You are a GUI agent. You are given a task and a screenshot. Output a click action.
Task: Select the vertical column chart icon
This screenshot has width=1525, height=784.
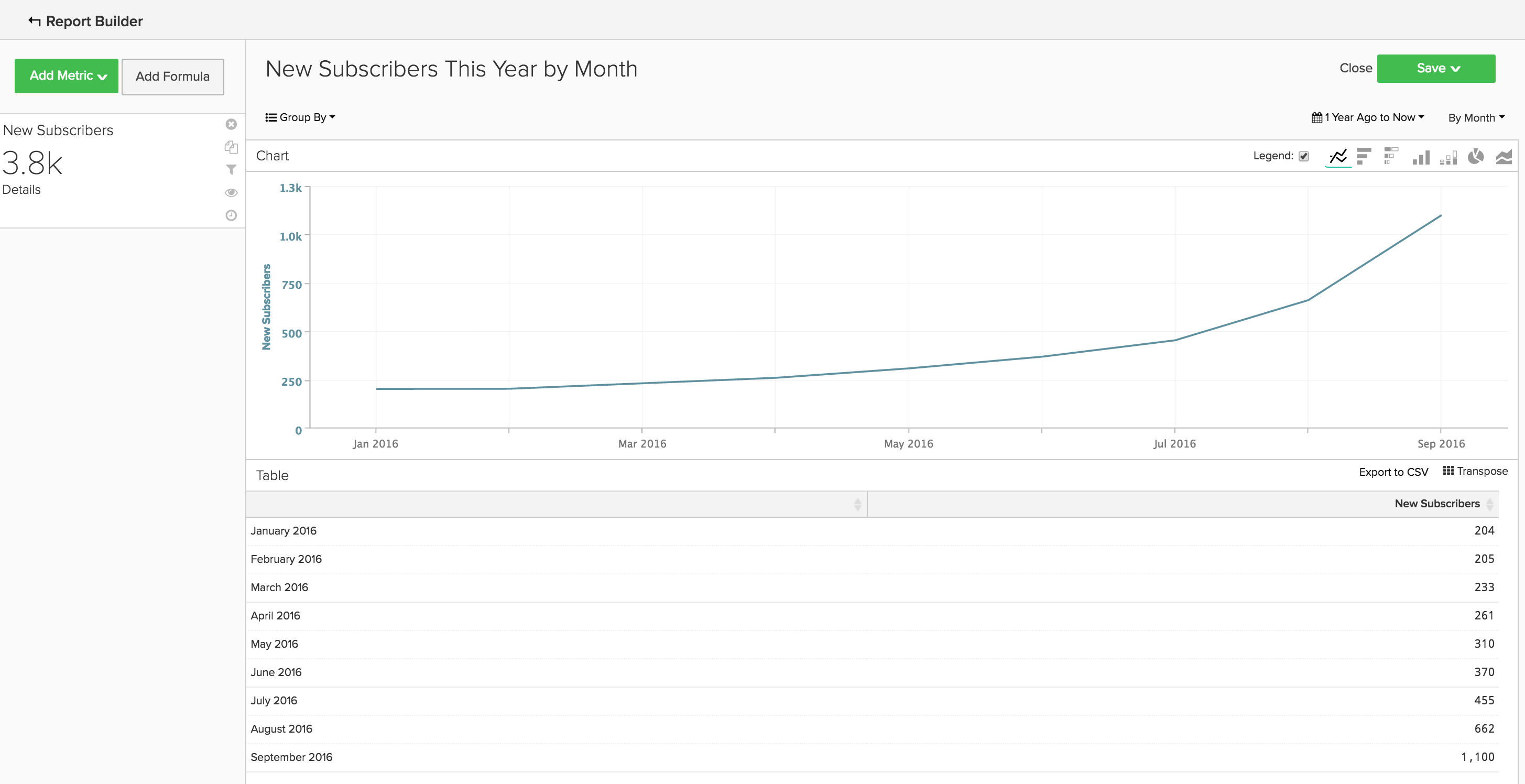1421,157
